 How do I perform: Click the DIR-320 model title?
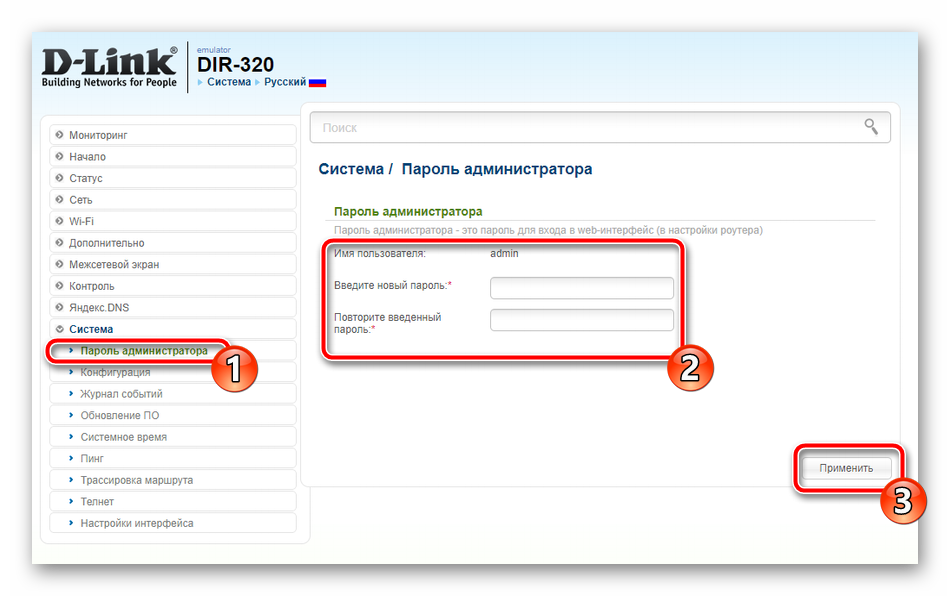(x=235, y=65)
